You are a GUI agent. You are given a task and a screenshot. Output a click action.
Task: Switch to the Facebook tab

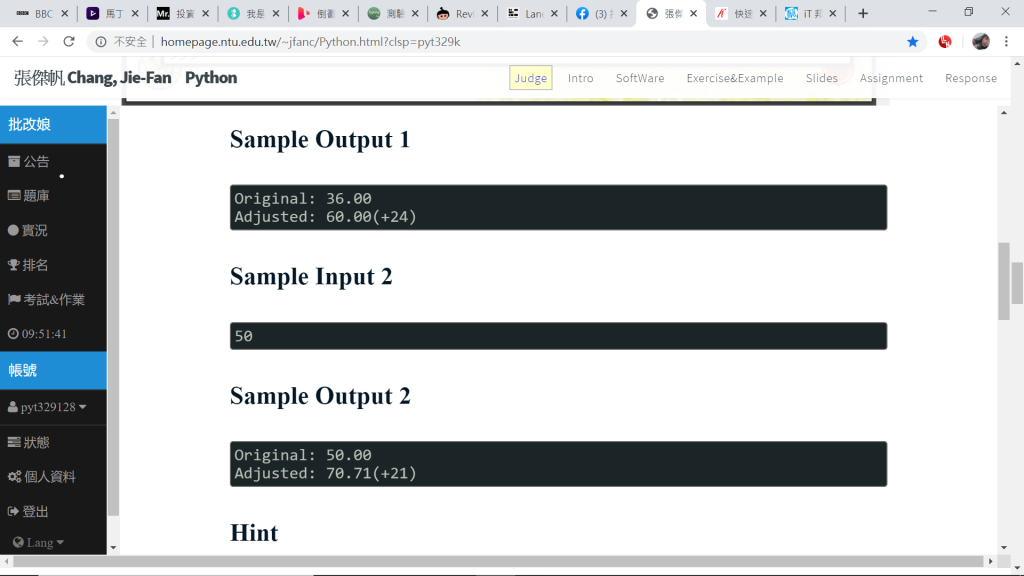[x=601, y=13]
